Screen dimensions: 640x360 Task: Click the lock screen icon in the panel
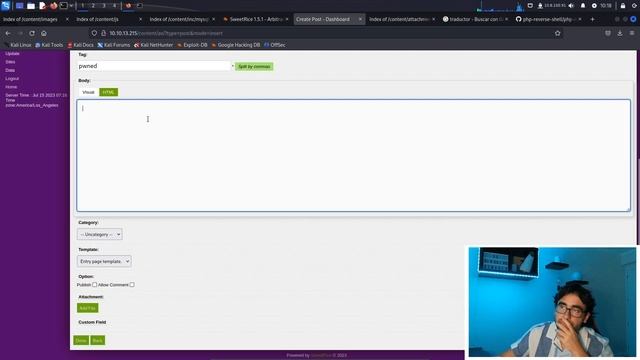[x=623, y=6]
